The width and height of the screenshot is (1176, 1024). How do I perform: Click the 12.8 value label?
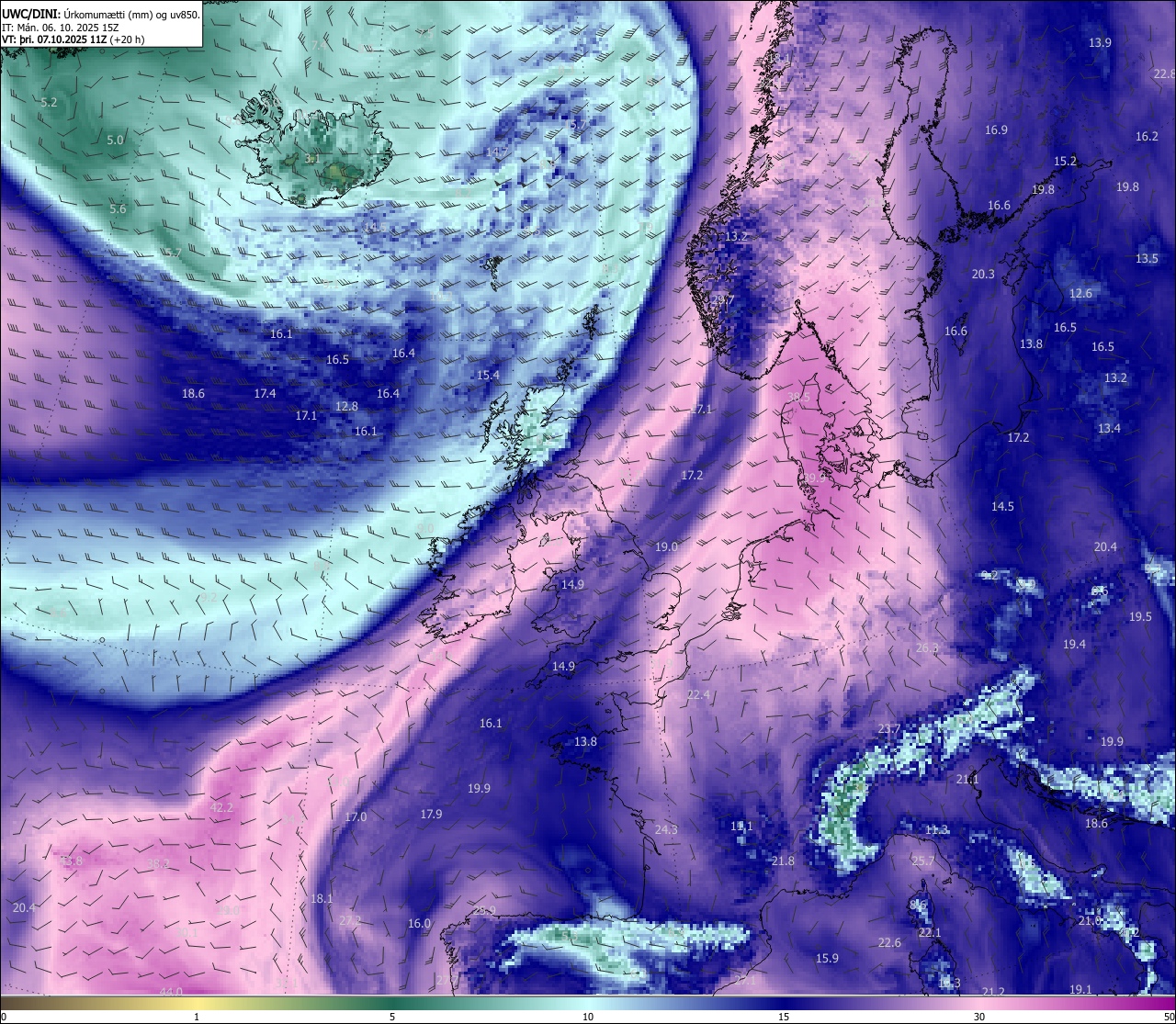coord(346,406)
